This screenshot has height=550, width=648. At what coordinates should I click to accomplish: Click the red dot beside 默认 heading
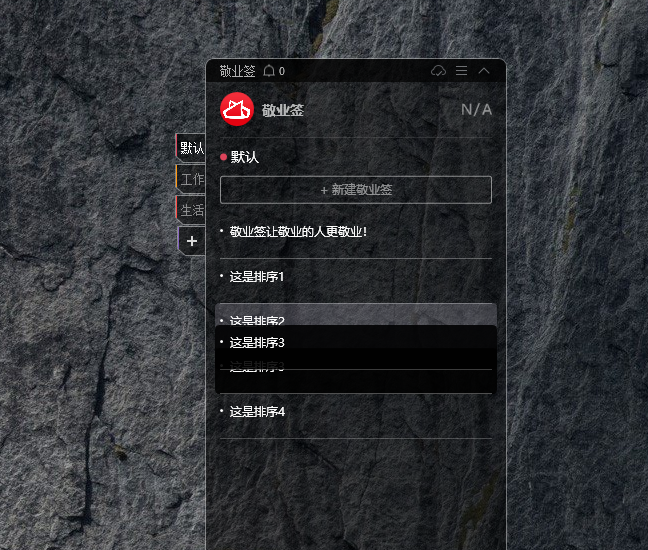(224, 157)
